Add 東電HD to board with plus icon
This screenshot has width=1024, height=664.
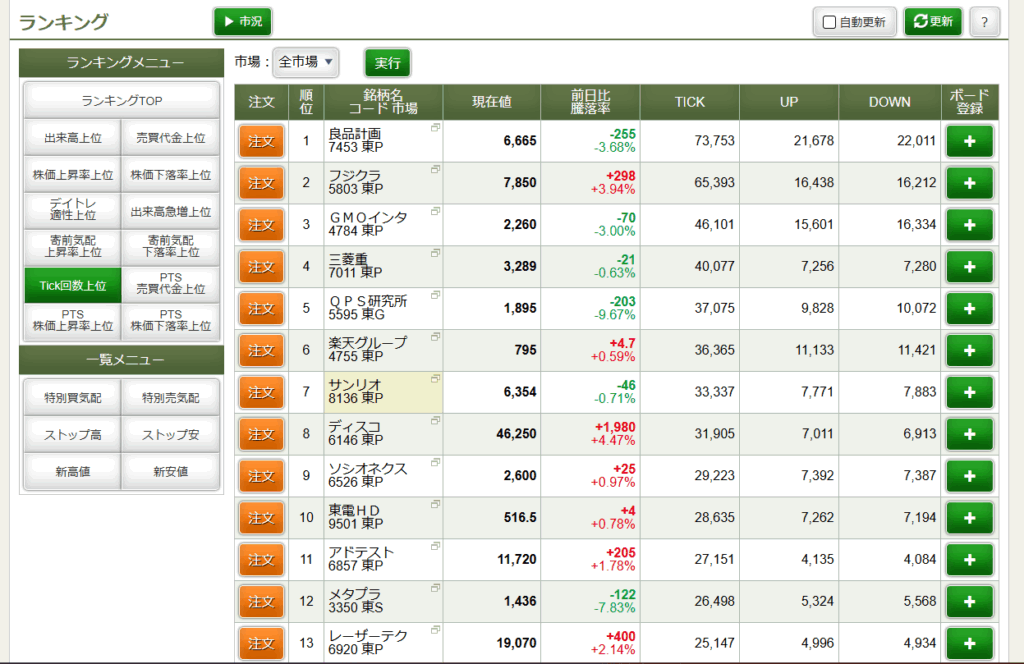969,518
